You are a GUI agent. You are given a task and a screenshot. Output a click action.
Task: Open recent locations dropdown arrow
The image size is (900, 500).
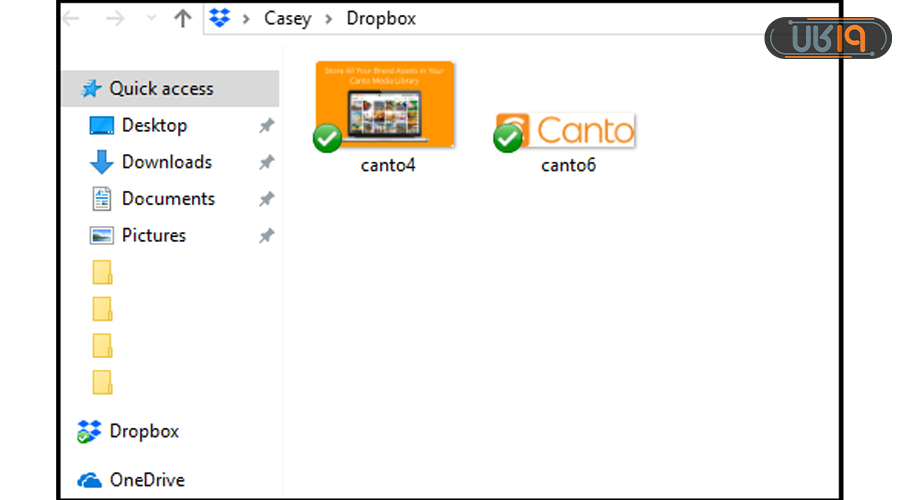click(152, 18)
